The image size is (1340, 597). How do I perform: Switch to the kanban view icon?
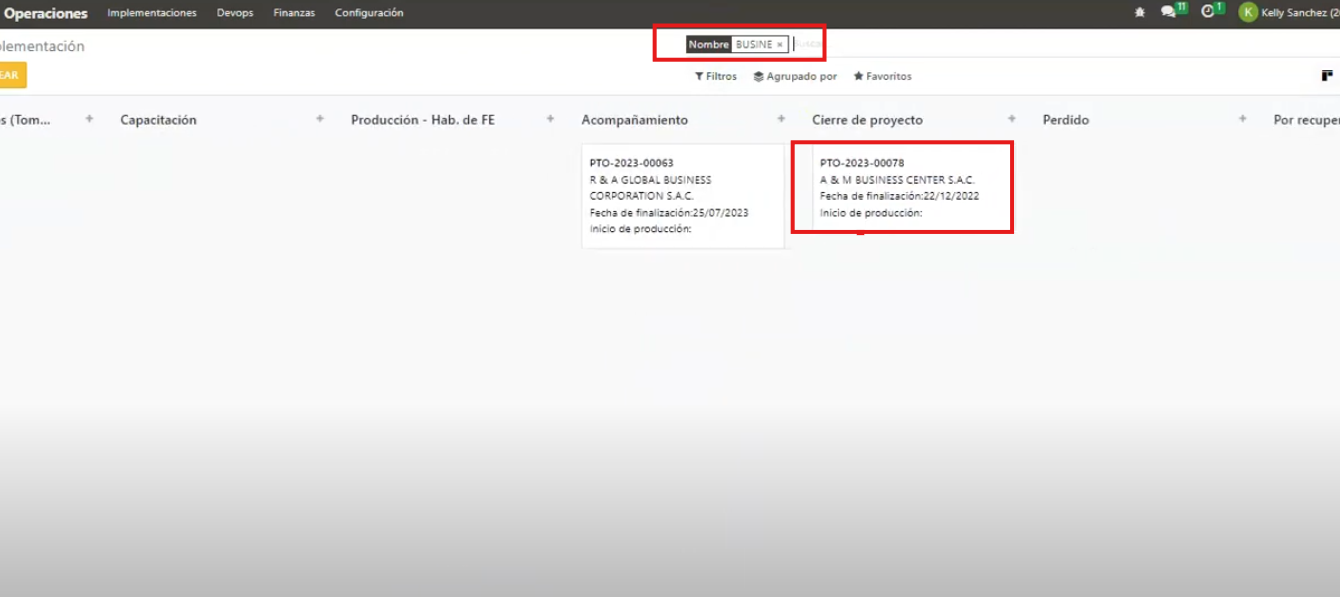point(1327,76)
